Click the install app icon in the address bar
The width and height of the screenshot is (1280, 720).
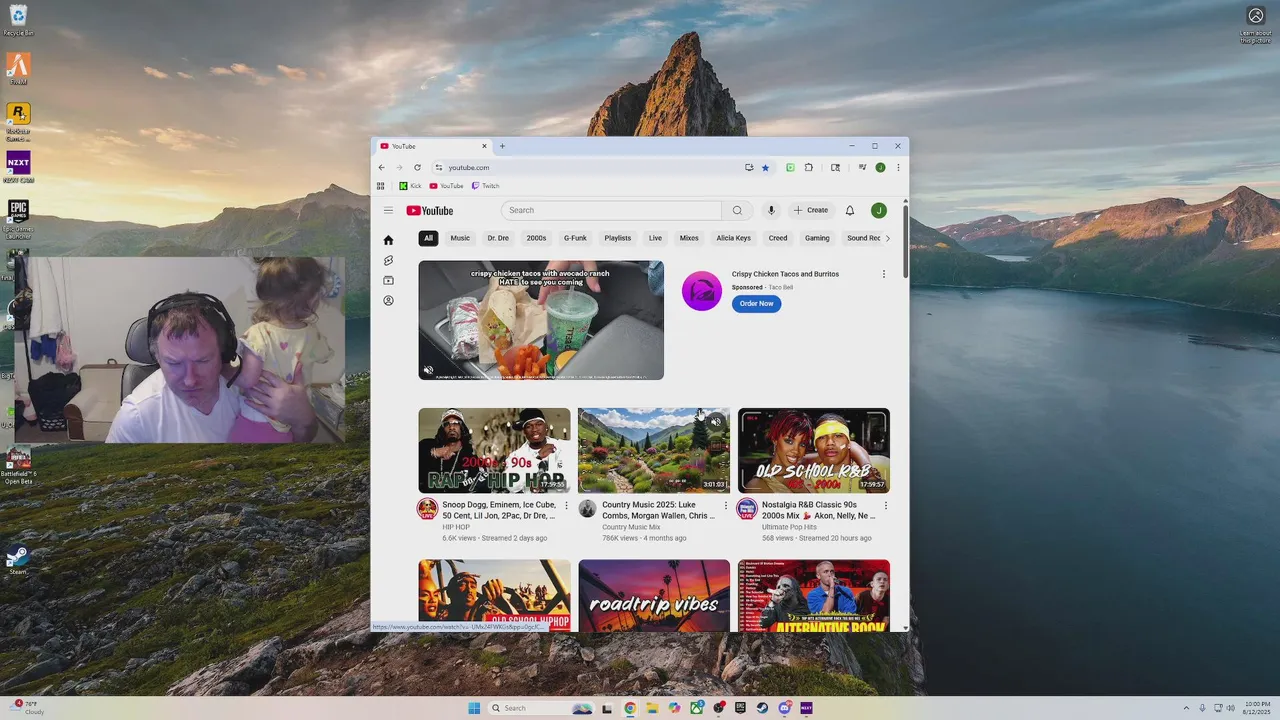tap(749, 167)
